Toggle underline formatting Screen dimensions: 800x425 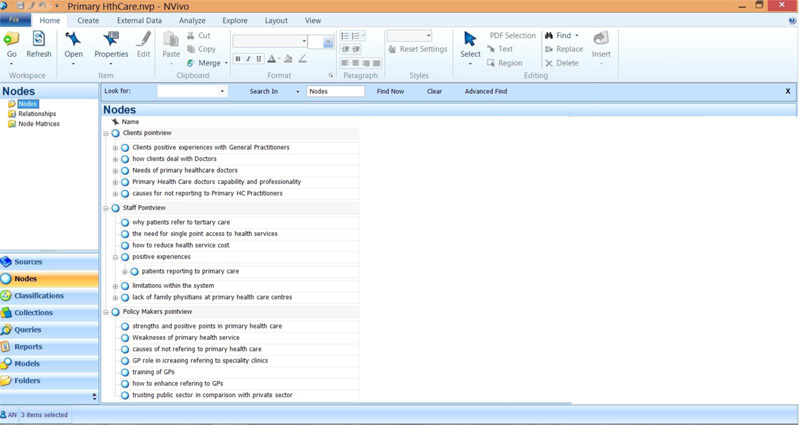(259, 60)
